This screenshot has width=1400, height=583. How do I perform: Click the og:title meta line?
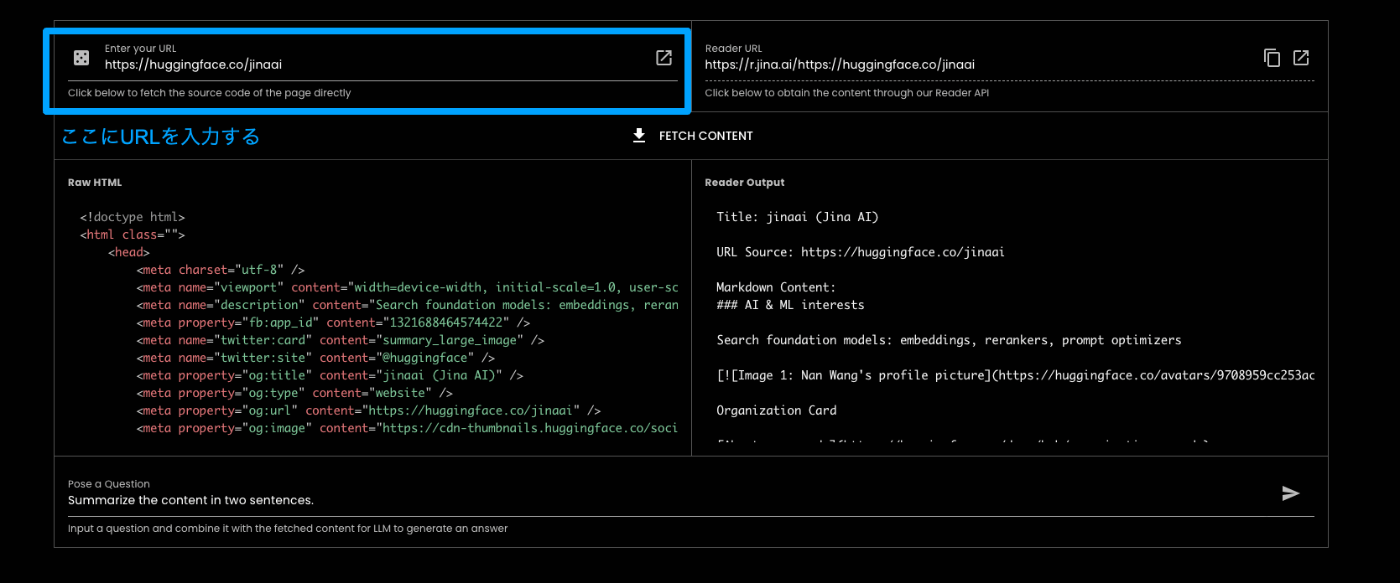tap(330, 376)
